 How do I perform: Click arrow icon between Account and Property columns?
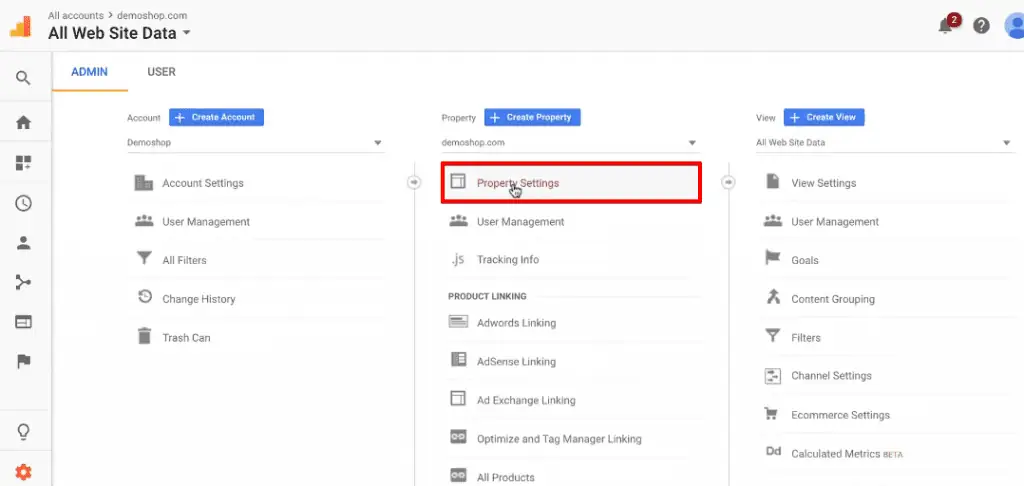click(x=414, y=182)
